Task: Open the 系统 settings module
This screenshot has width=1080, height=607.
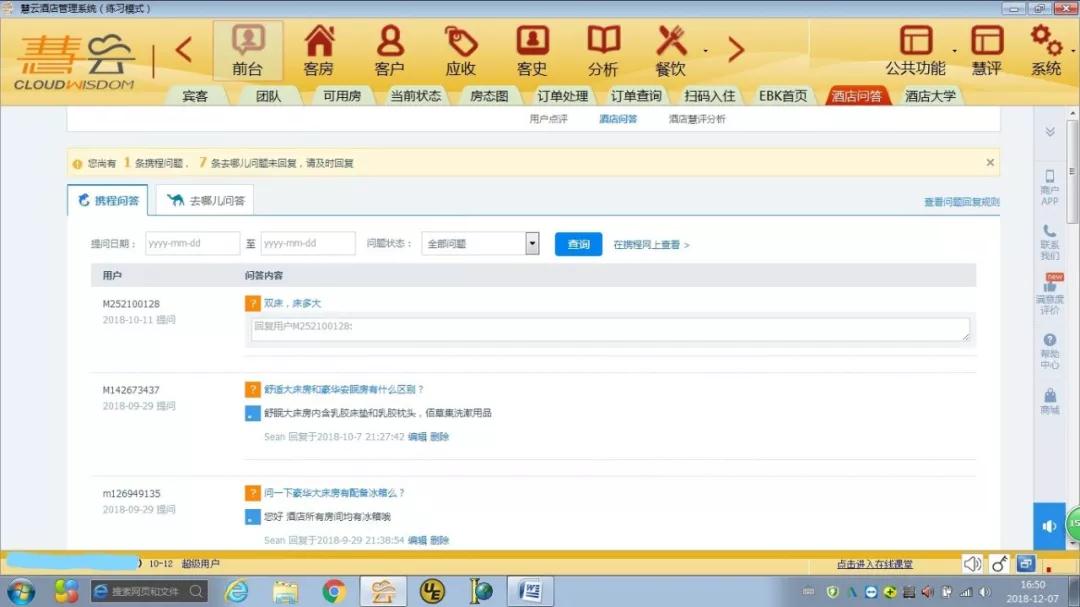Action: [x=1047, y=50]
